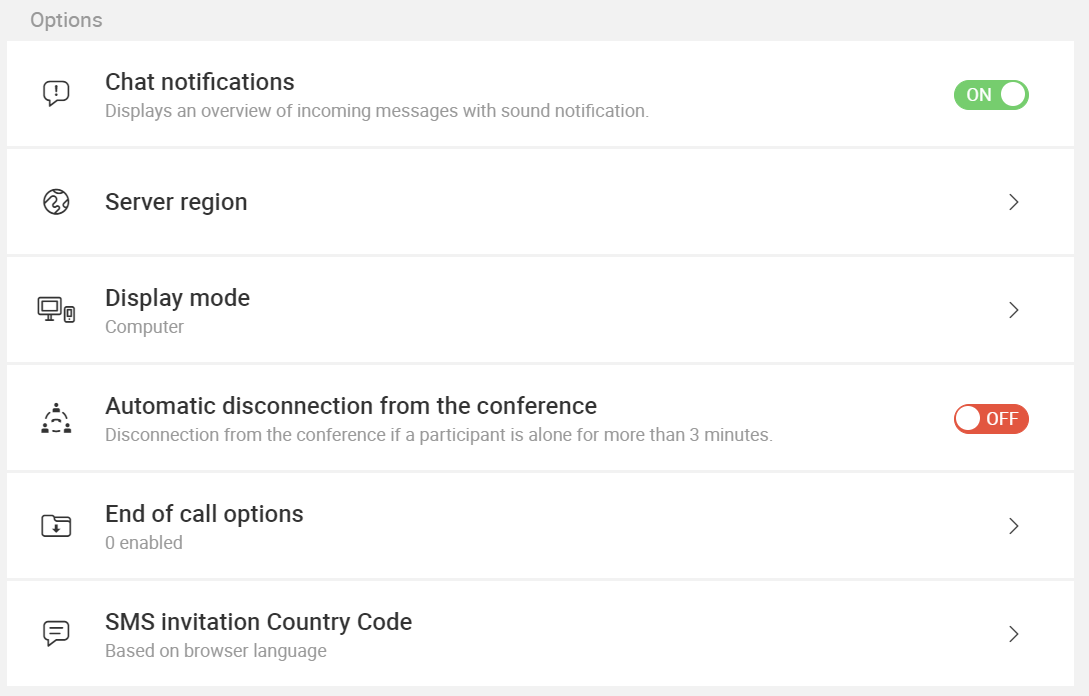
Task: Enable automatic disconnection from the conference
Action: [991, 419]
